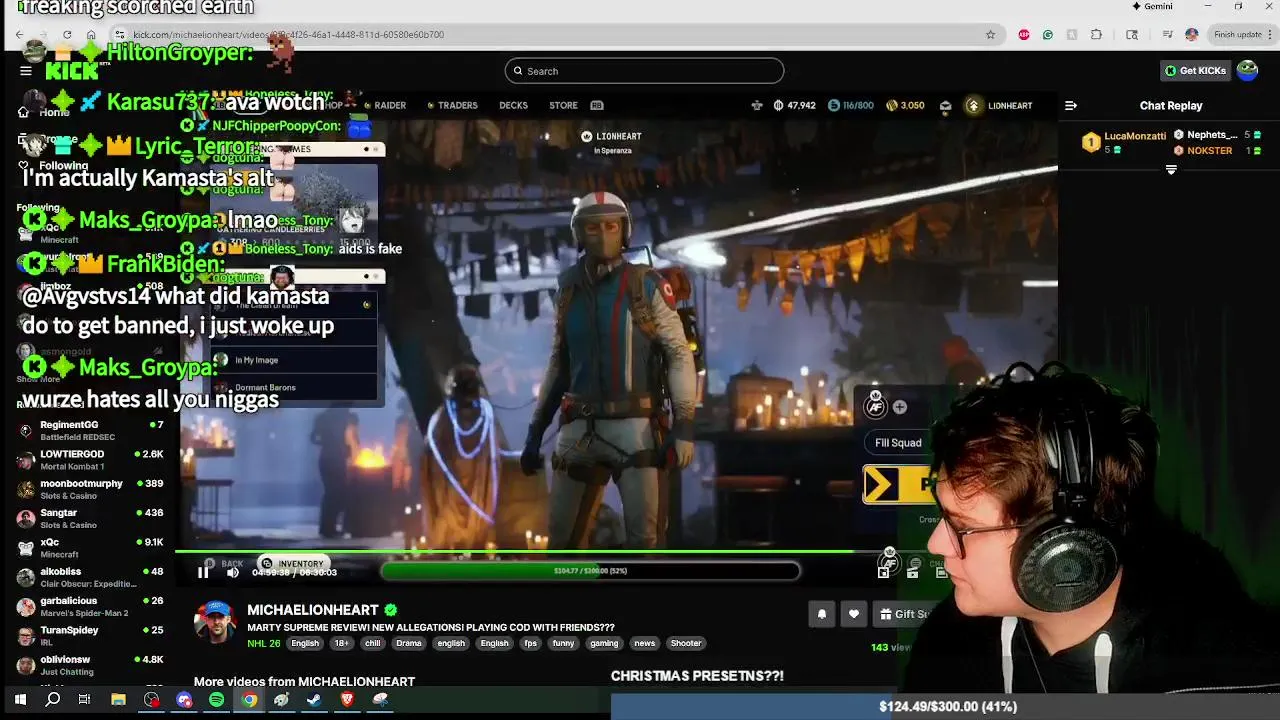Open aikobliss channel in sidebar

coord(90,577)
